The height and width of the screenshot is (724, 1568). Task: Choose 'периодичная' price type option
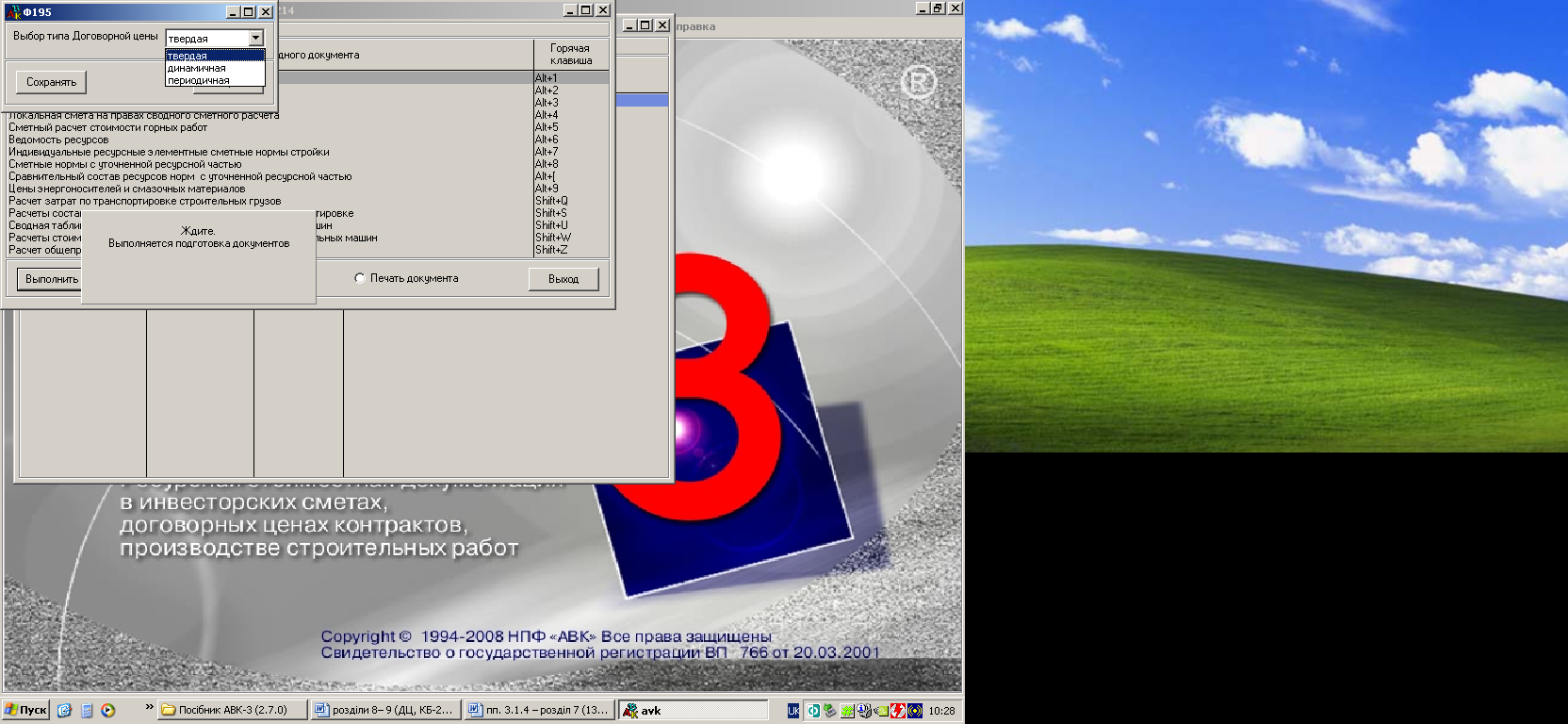click(x=215, y=80)
